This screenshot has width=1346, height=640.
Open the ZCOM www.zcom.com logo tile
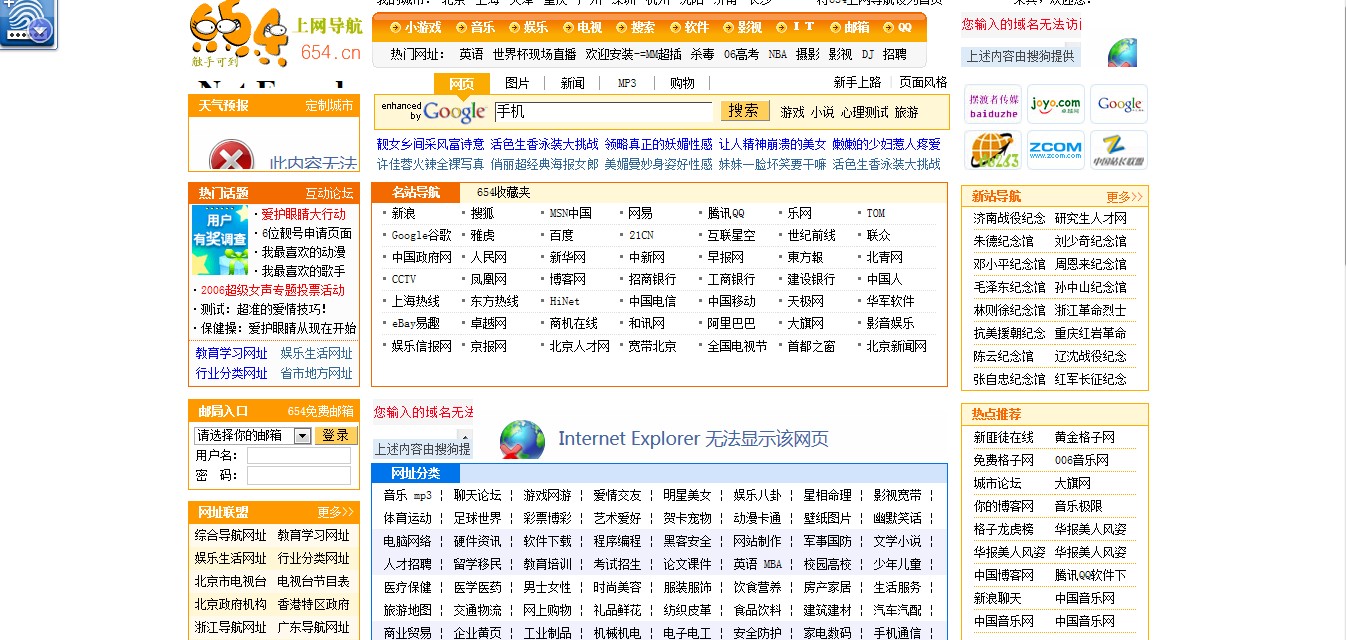point(1055,150)
